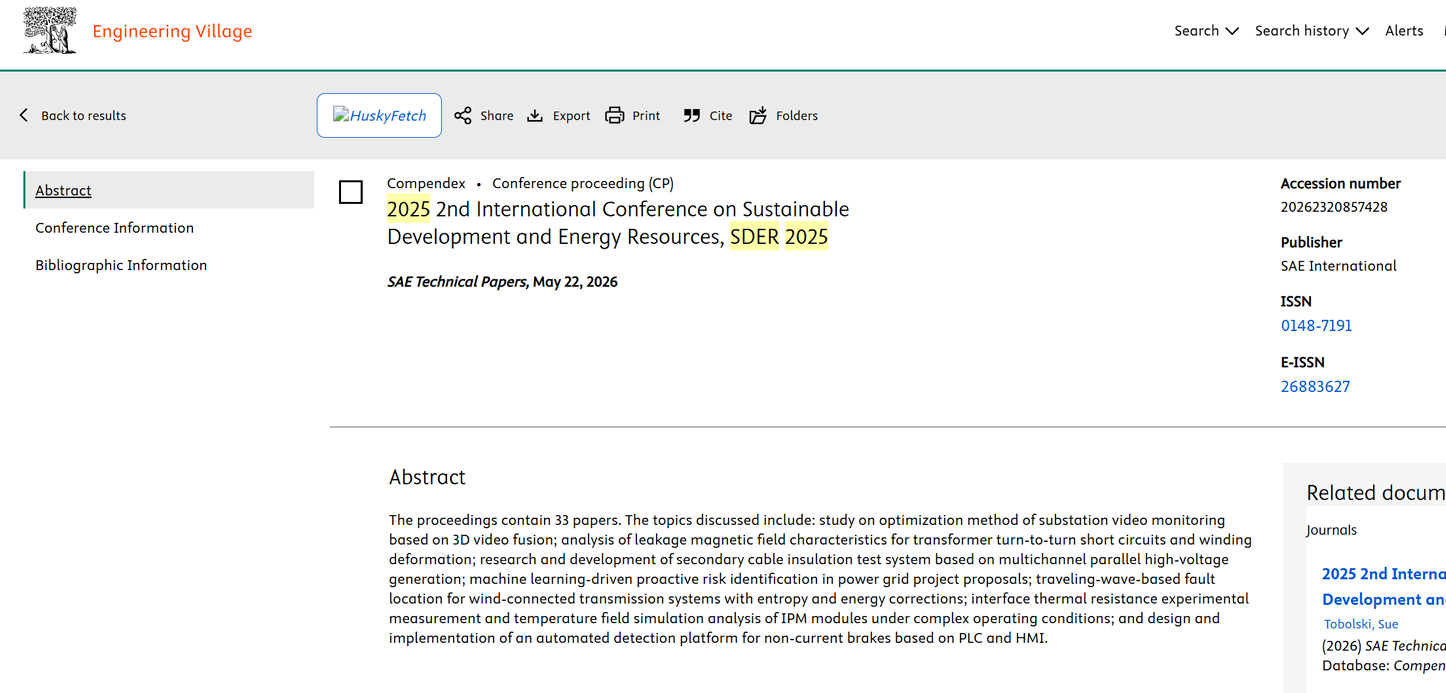Viewport: 1446px width, 693px height.
Task: Click the Share icon
Action: coord(463,116)
